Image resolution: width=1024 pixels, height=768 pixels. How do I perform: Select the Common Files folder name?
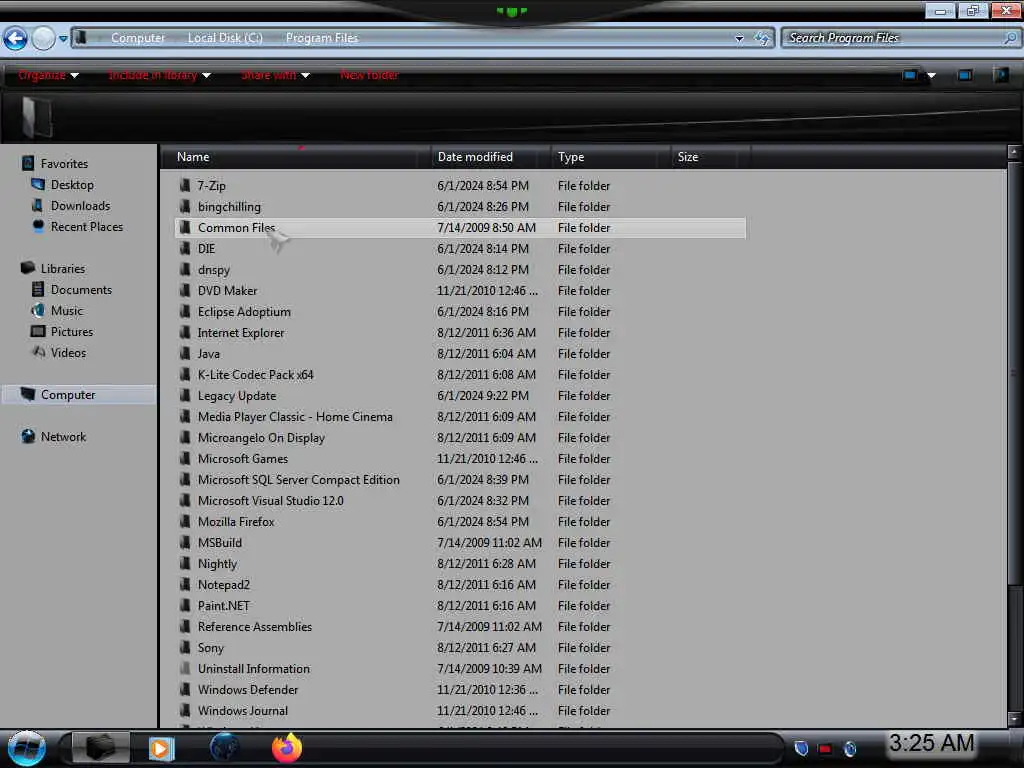tap(236, 227)
